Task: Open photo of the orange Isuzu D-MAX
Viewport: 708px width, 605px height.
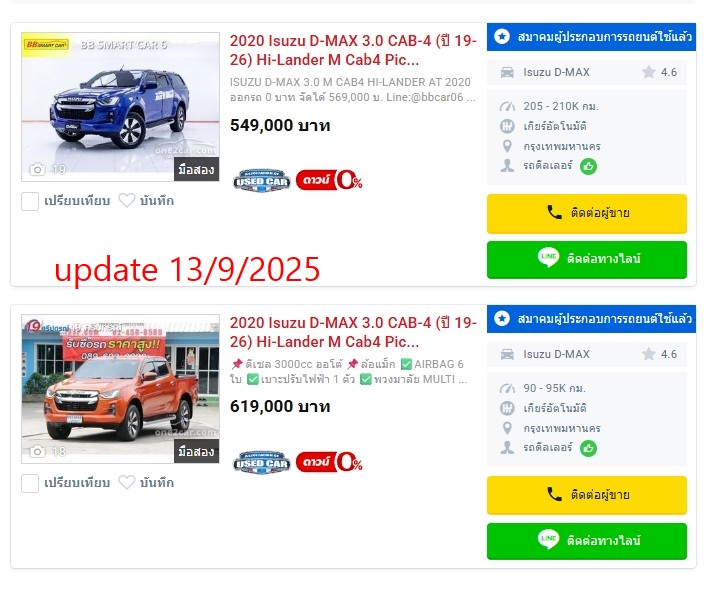Action: pos(120,389)
